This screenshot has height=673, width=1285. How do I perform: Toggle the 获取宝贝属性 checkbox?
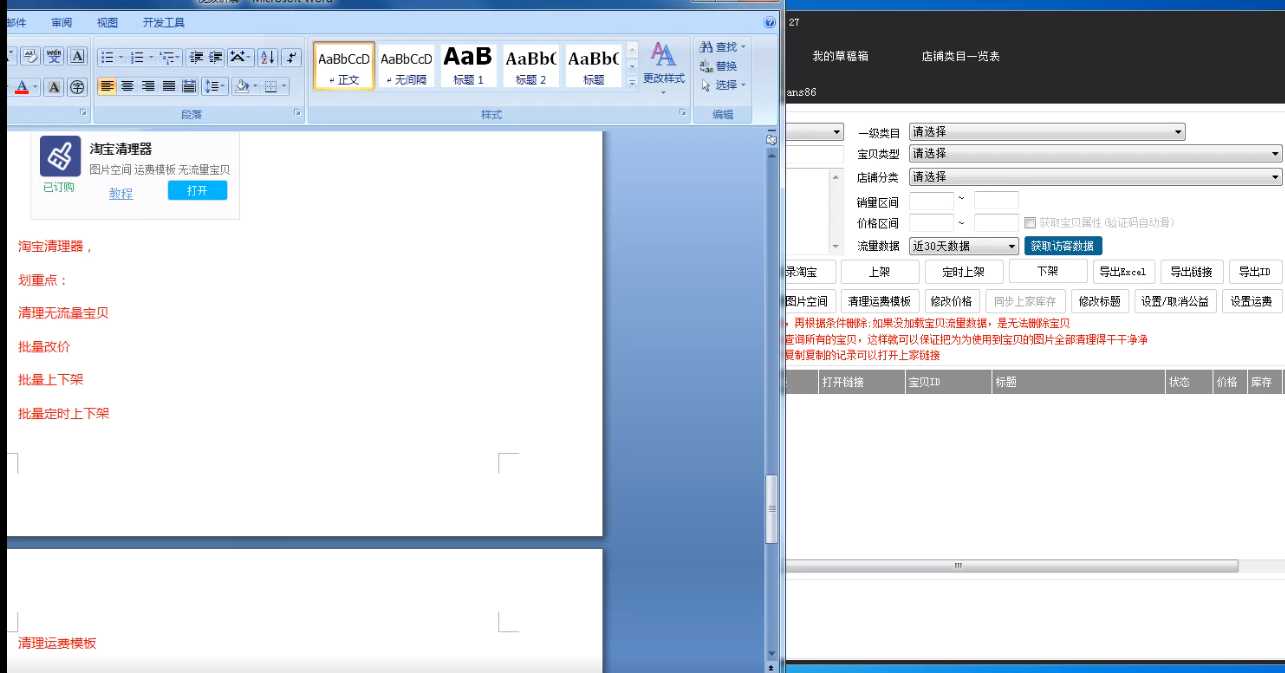1030,222
